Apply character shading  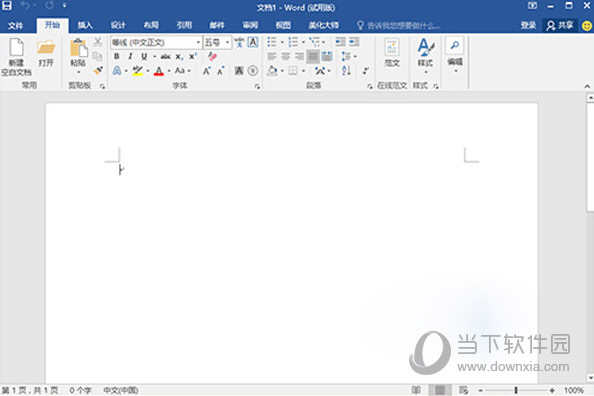[239, 70]
